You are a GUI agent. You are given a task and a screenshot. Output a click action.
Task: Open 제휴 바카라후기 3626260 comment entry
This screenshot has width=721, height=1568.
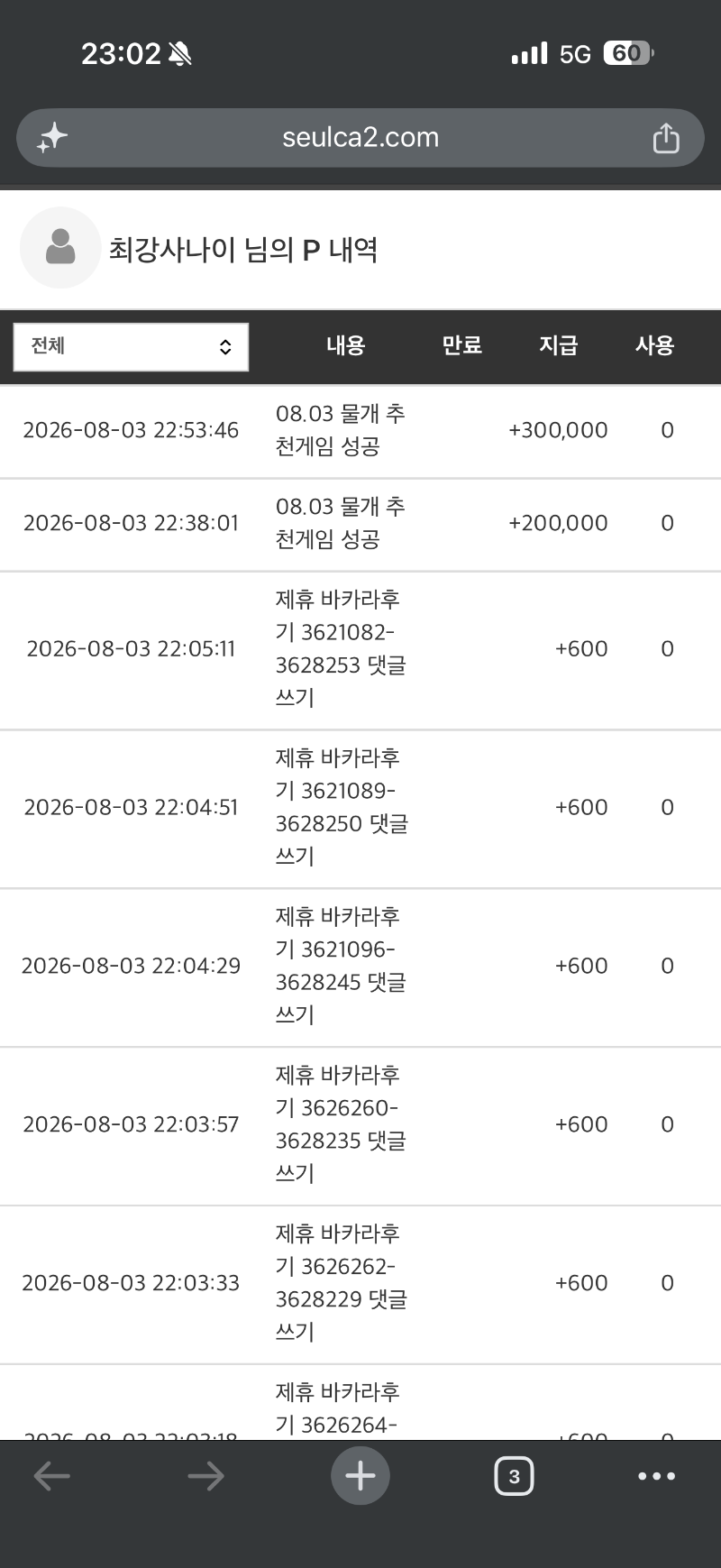click(x=360, y=1125)
